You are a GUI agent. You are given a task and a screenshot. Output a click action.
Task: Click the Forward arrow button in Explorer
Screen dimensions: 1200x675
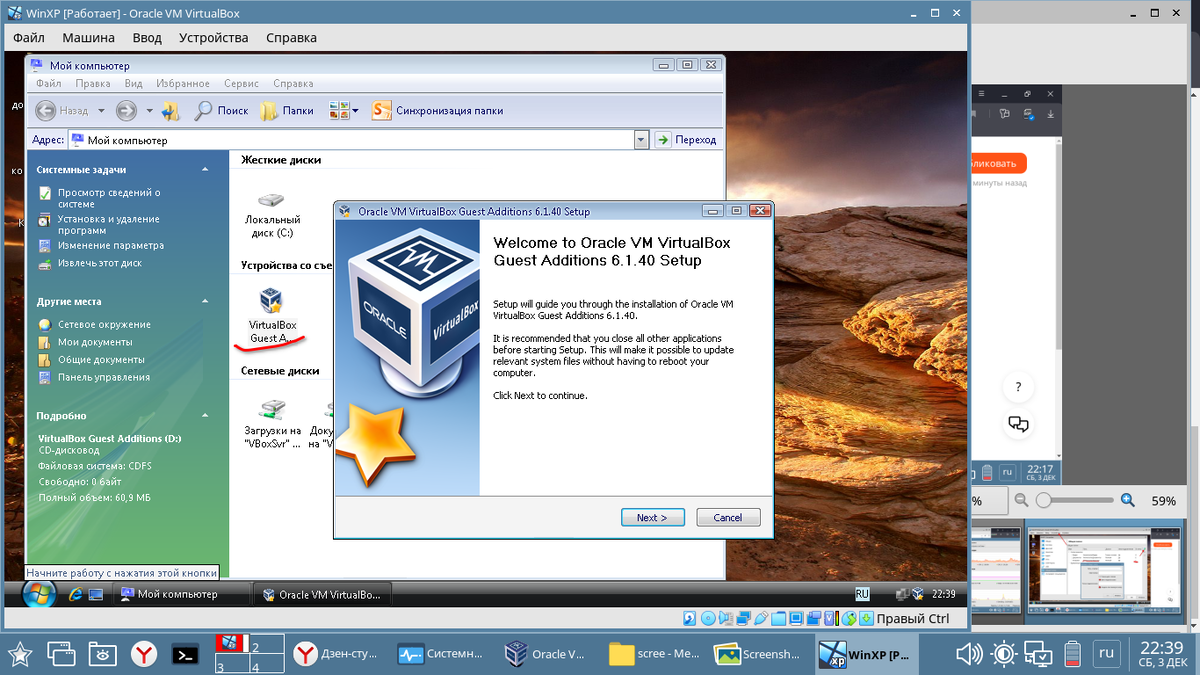point(126,111)
